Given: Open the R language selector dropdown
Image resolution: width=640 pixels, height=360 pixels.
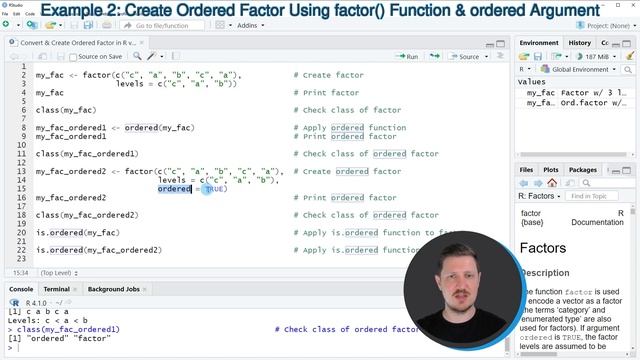Looking at the screenshot, I should pos(525,69).
